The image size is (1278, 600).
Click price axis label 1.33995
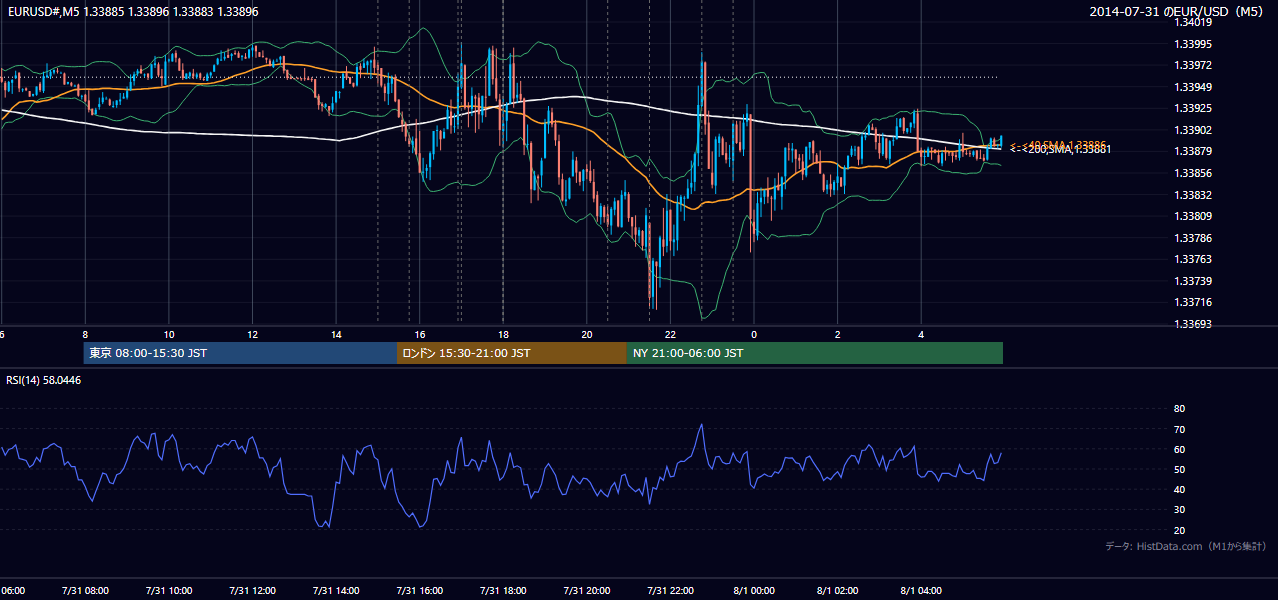(1193, 44)
